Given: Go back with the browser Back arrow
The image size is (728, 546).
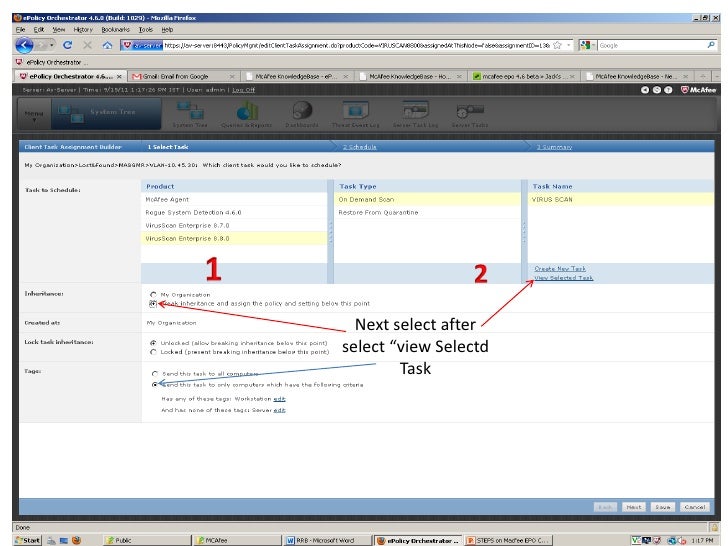Looking at the screenshot, I should [24, 45].
